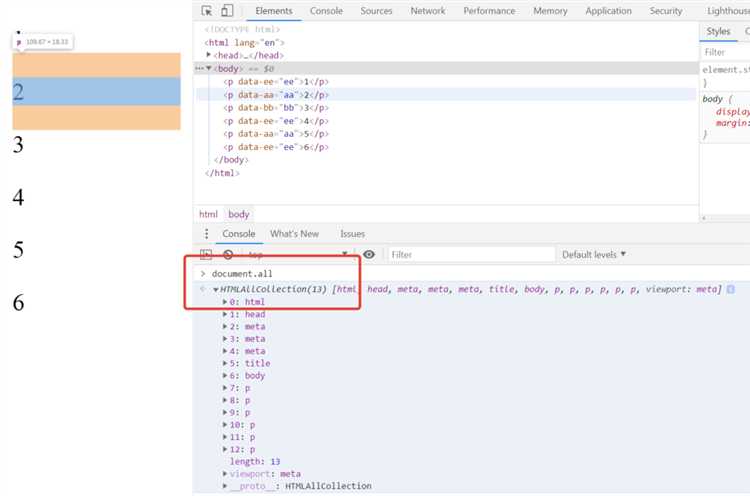Select the p data-ee node containing 6
This screenshot has width=750, height=496.
(x=276, y=147)
